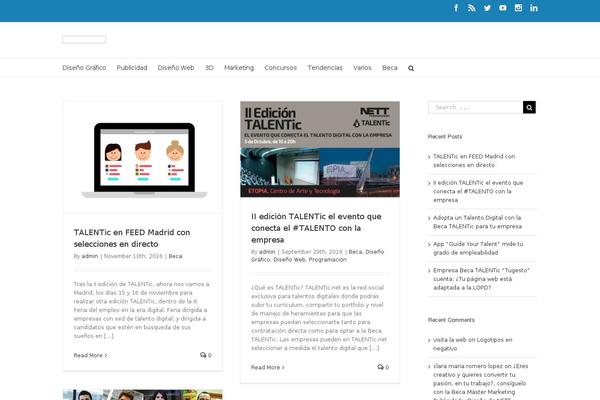
Task: Click author admin on II edición TALENTic post
Action: [x=267, y=252]
